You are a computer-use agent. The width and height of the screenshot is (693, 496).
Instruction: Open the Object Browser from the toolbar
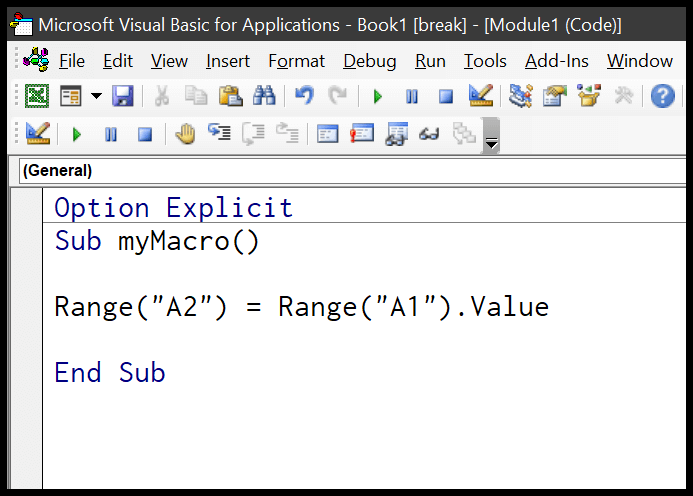click(x=589, y=96)
